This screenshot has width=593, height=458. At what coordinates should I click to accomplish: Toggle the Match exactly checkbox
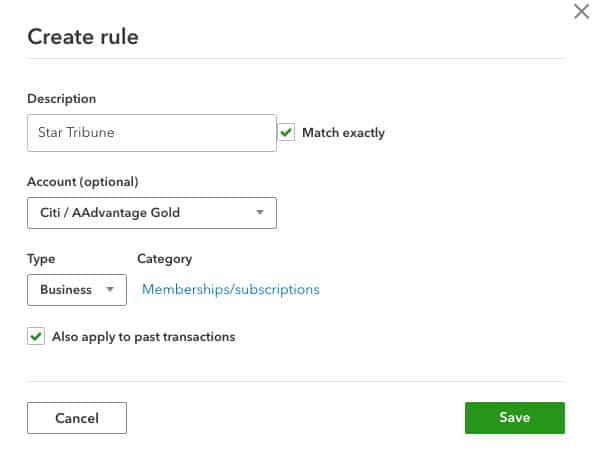tap(286, 132)
